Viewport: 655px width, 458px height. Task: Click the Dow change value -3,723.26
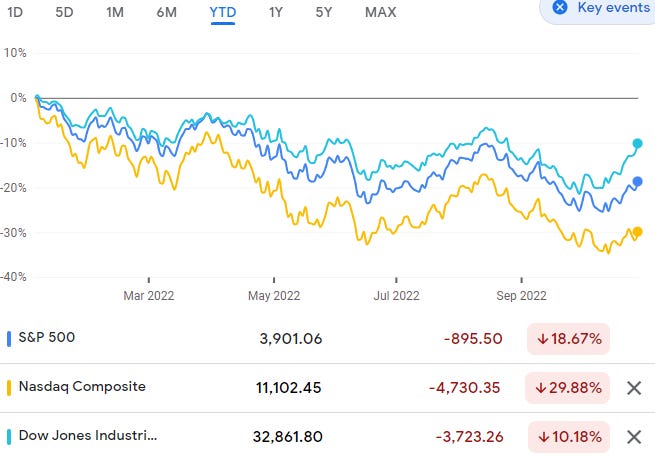pyautogui.click(x=470, y=437)
